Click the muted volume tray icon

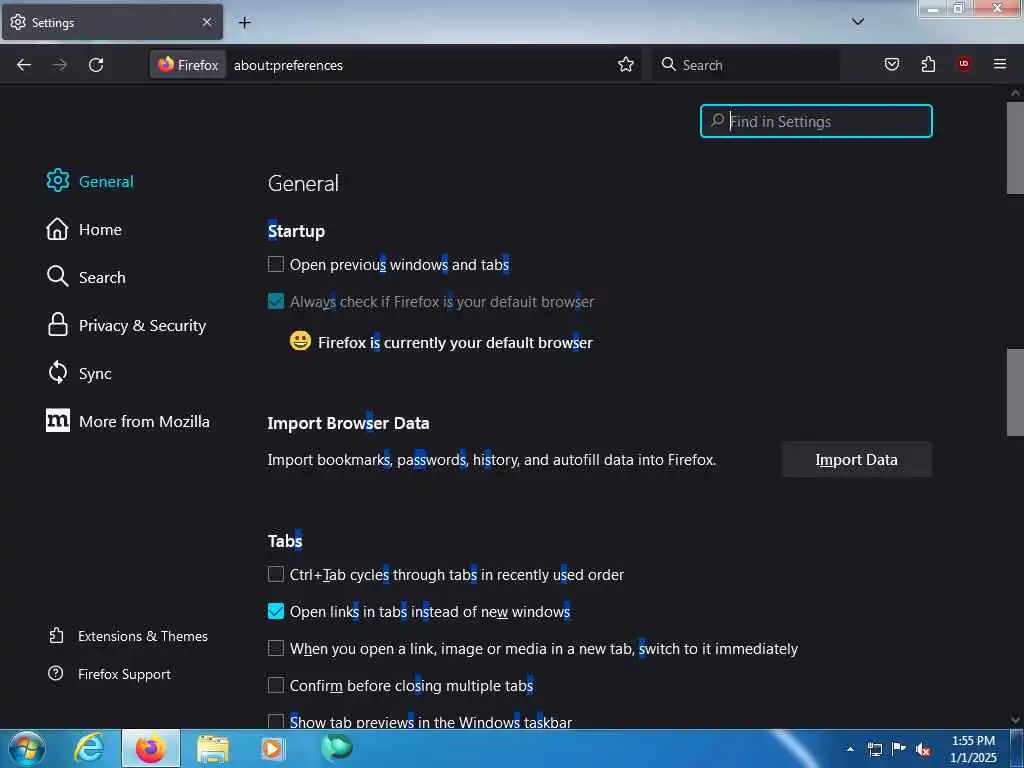pos(923,750)
